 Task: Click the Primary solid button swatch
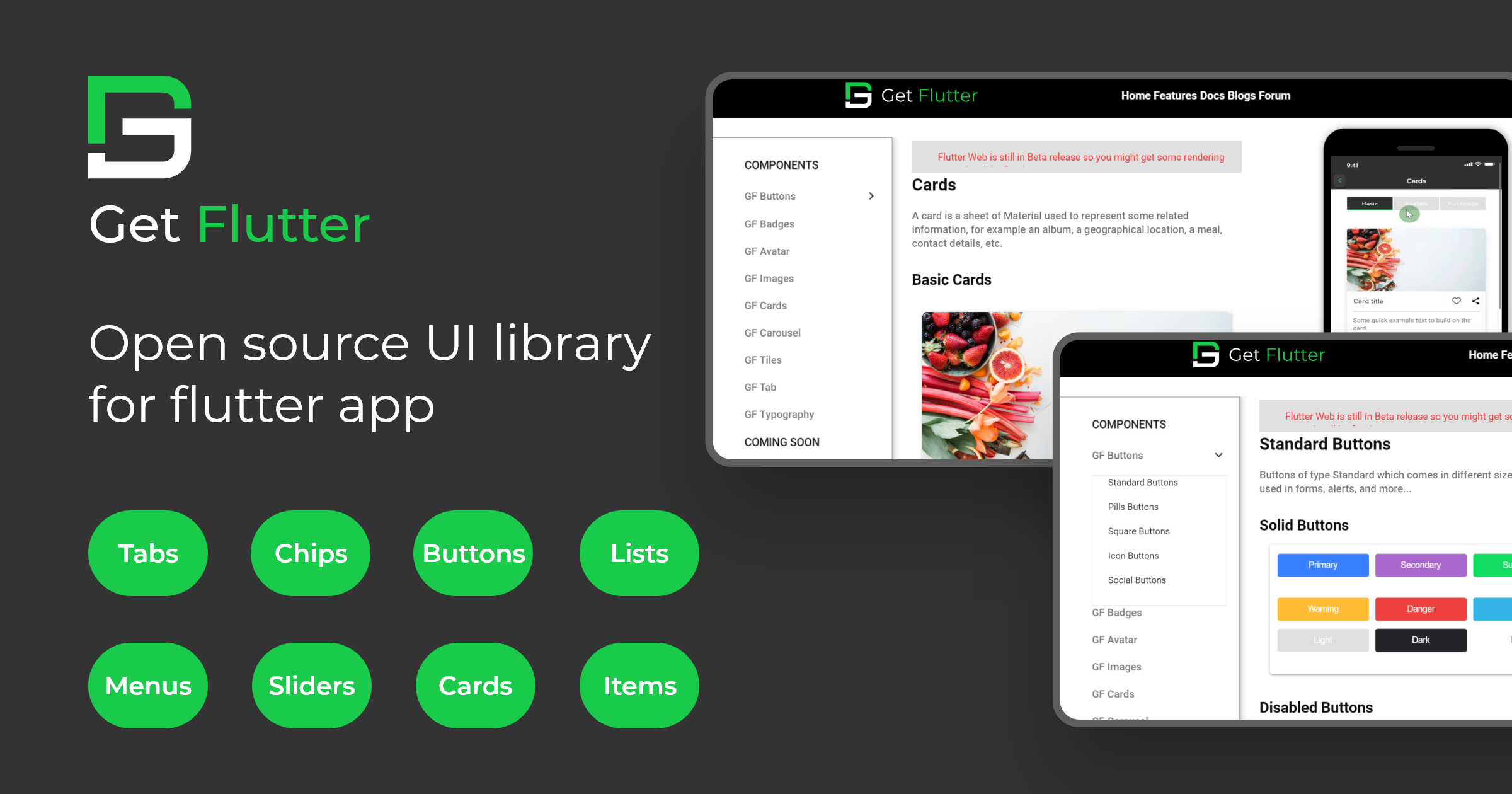coord(1322,565)
